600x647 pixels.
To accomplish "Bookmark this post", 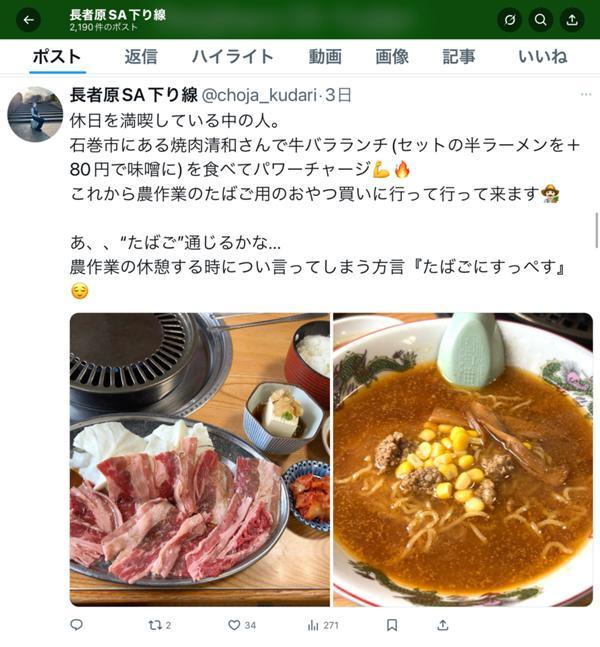I will click(392, 625).
